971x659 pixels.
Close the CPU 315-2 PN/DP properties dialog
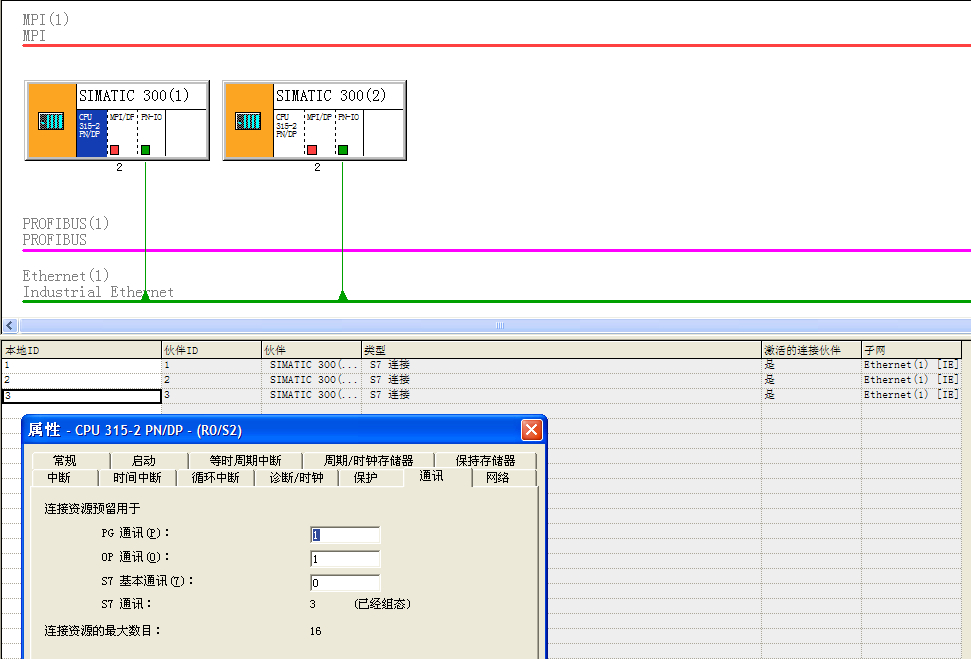click(531, 430)
